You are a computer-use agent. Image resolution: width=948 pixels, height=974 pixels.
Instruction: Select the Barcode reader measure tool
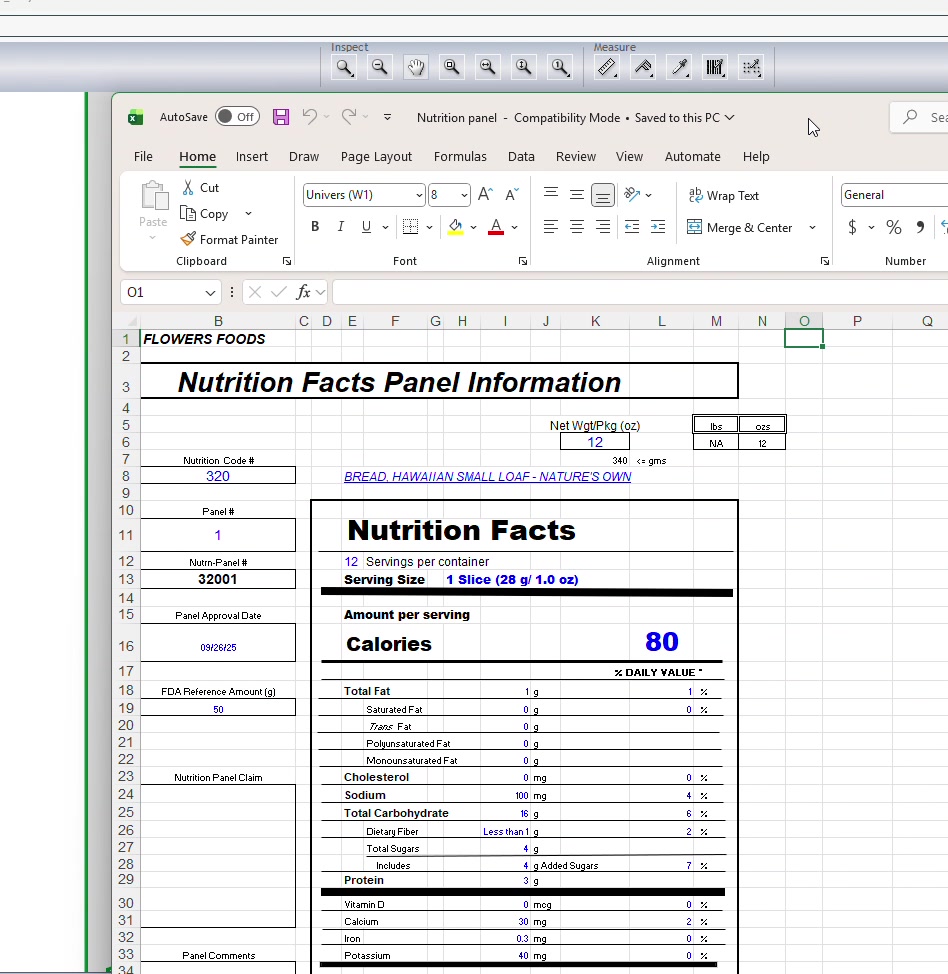click(714, 67)
